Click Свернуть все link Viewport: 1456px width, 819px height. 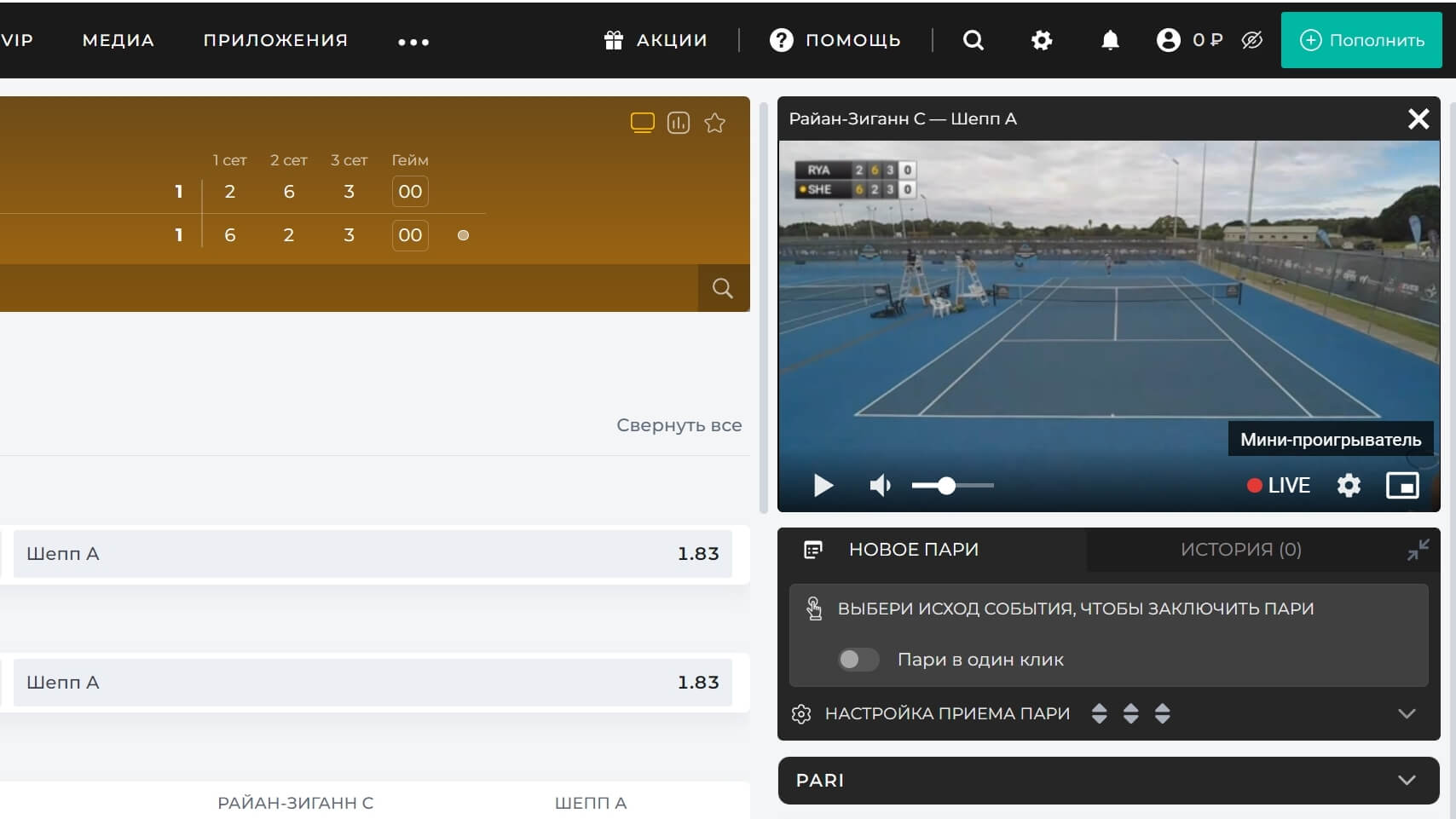[679, 425]
